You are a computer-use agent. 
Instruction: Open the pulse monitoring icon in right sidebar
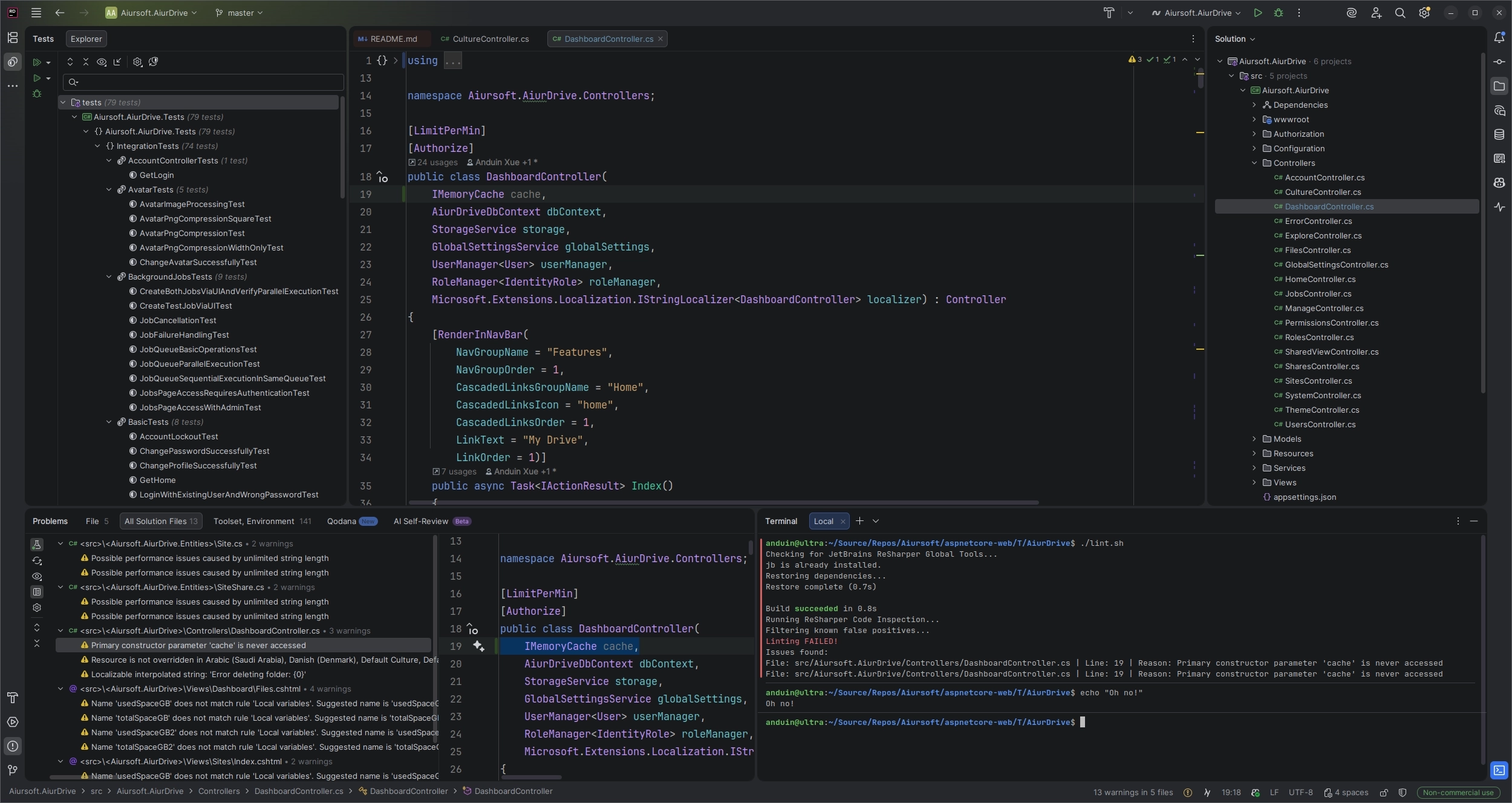click(1499, 207)
